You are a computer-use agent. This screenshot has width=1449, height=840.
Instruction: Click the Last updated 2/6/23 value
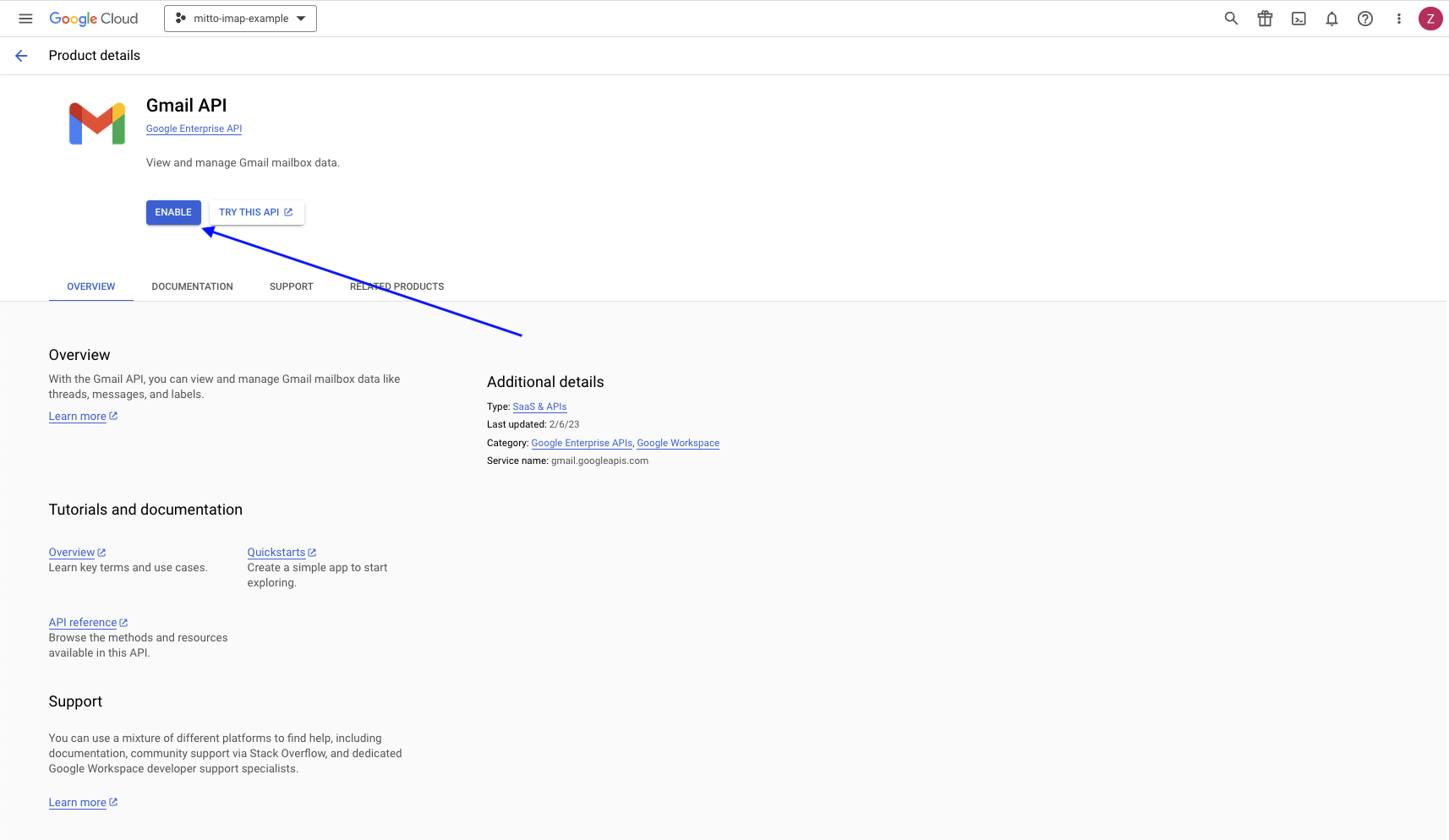[564, 424]
